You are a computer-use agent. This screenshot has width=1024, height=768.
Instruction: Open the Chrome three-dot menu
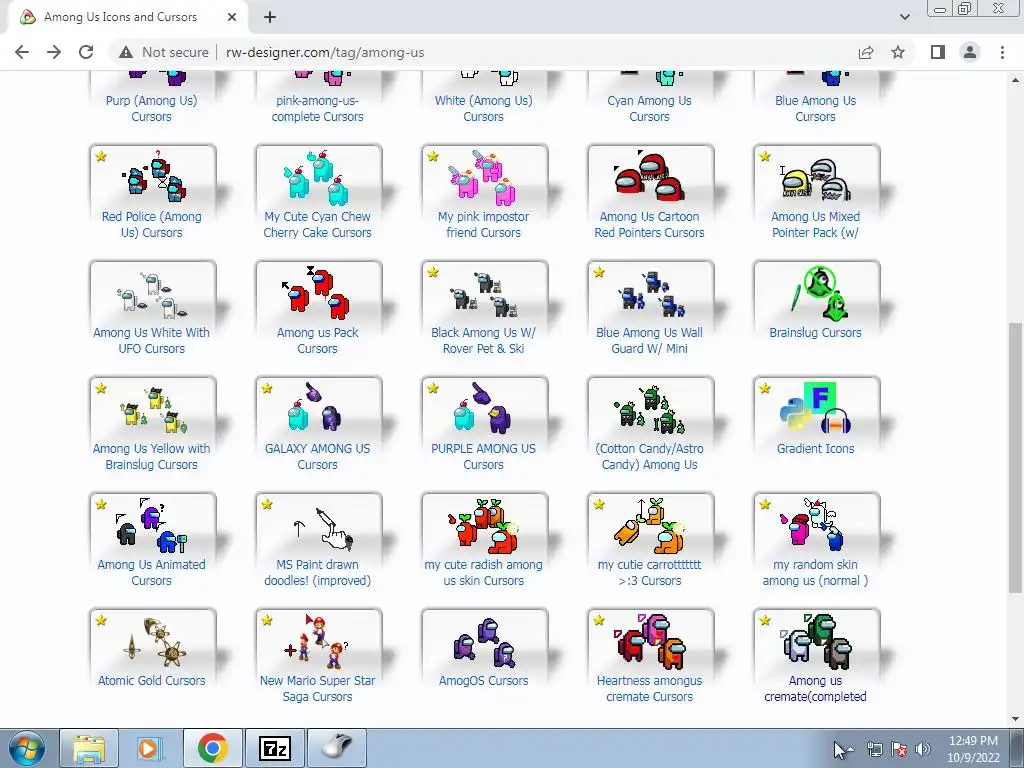point(1002,52)
